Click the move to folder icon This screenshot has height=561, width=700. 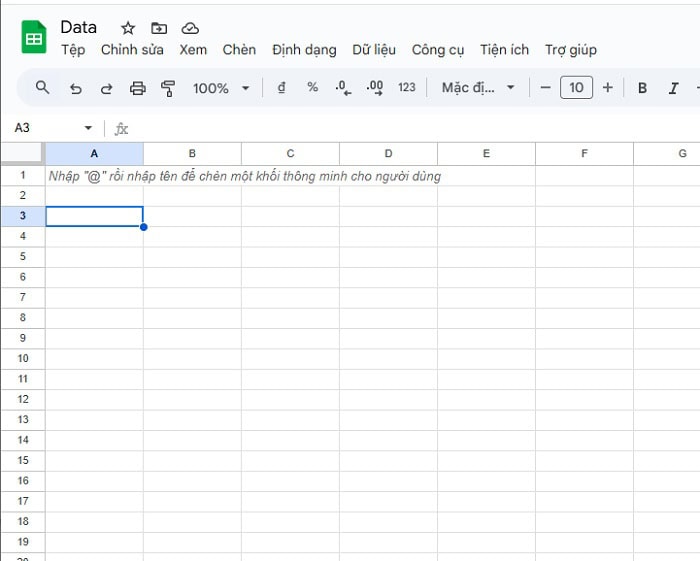[x=159, y=28]
